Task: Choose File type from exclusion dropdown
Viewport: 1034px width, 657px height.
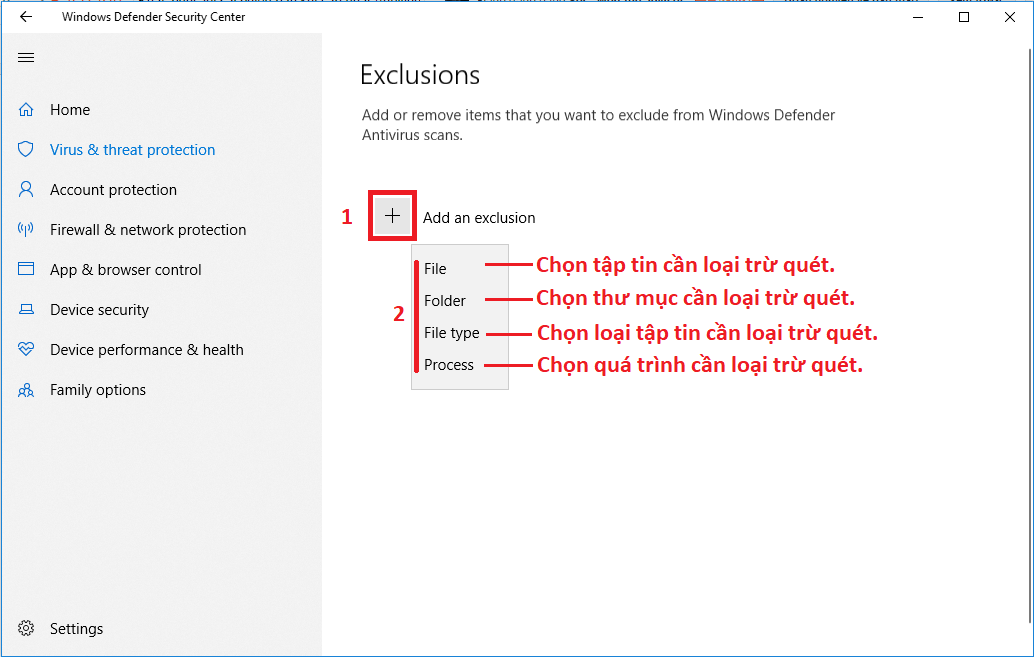Action: click(x=452, y=332)
